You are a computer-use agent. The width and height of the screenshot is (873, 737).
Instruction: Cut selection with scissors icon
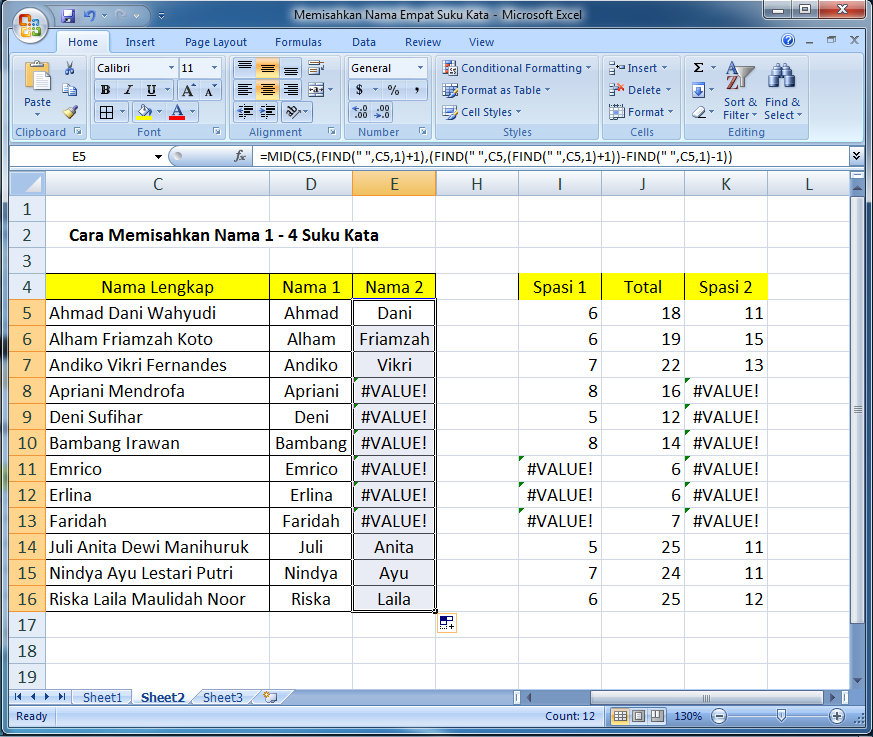70,68
